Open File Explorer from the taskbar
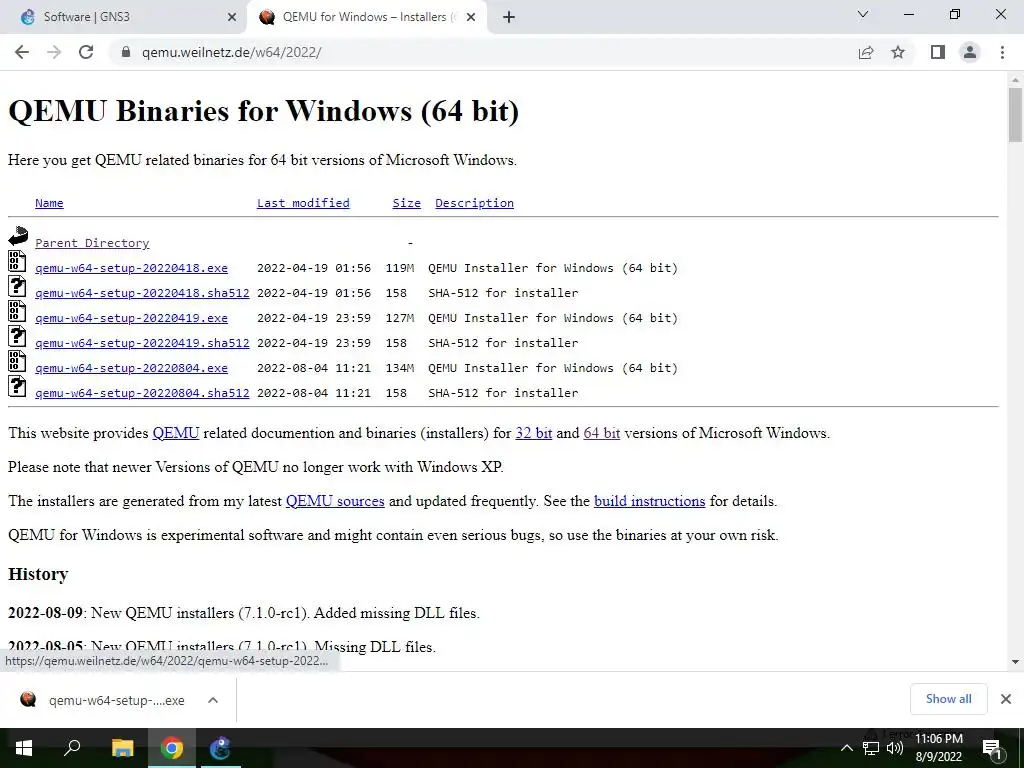This screenshot has height=768, width=1024. pos(122,748)
